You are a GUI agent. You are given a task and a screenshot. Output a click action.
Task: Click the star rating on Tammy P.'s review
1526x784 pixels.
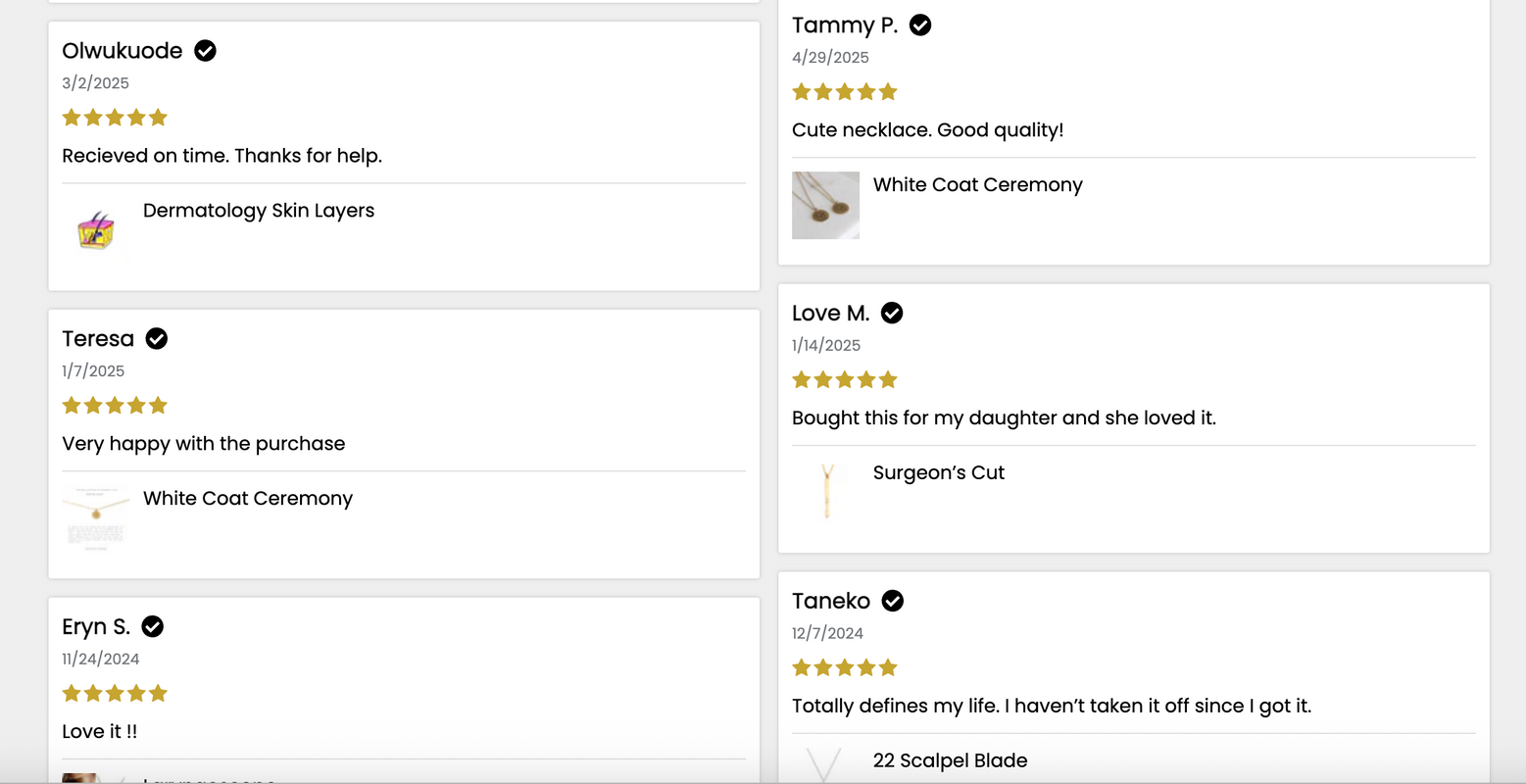845,92
